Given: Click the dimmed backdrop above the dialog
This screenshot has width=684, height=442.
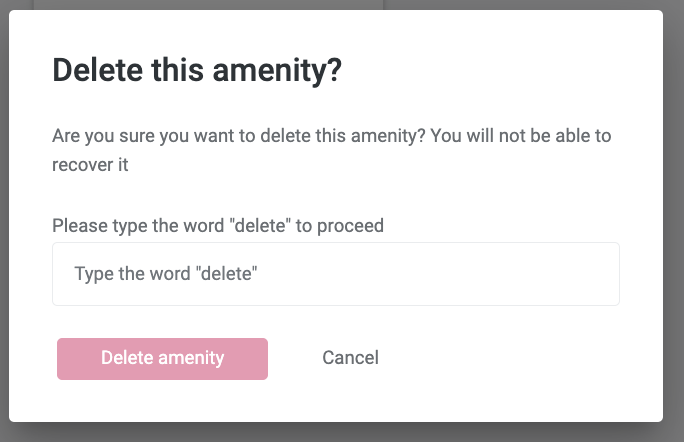Looking at the screenshot, I should 200,5.
